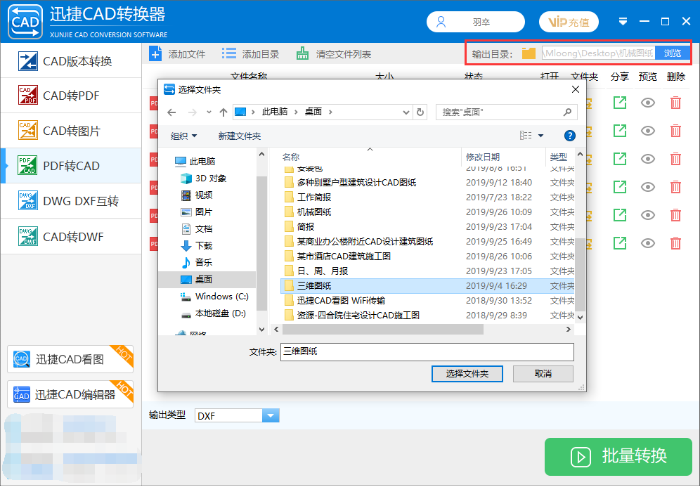The height and width of the screenshot is (486, 700).
Task: Expand the address bar history dropdown
Action: click(x=406, y=112)
